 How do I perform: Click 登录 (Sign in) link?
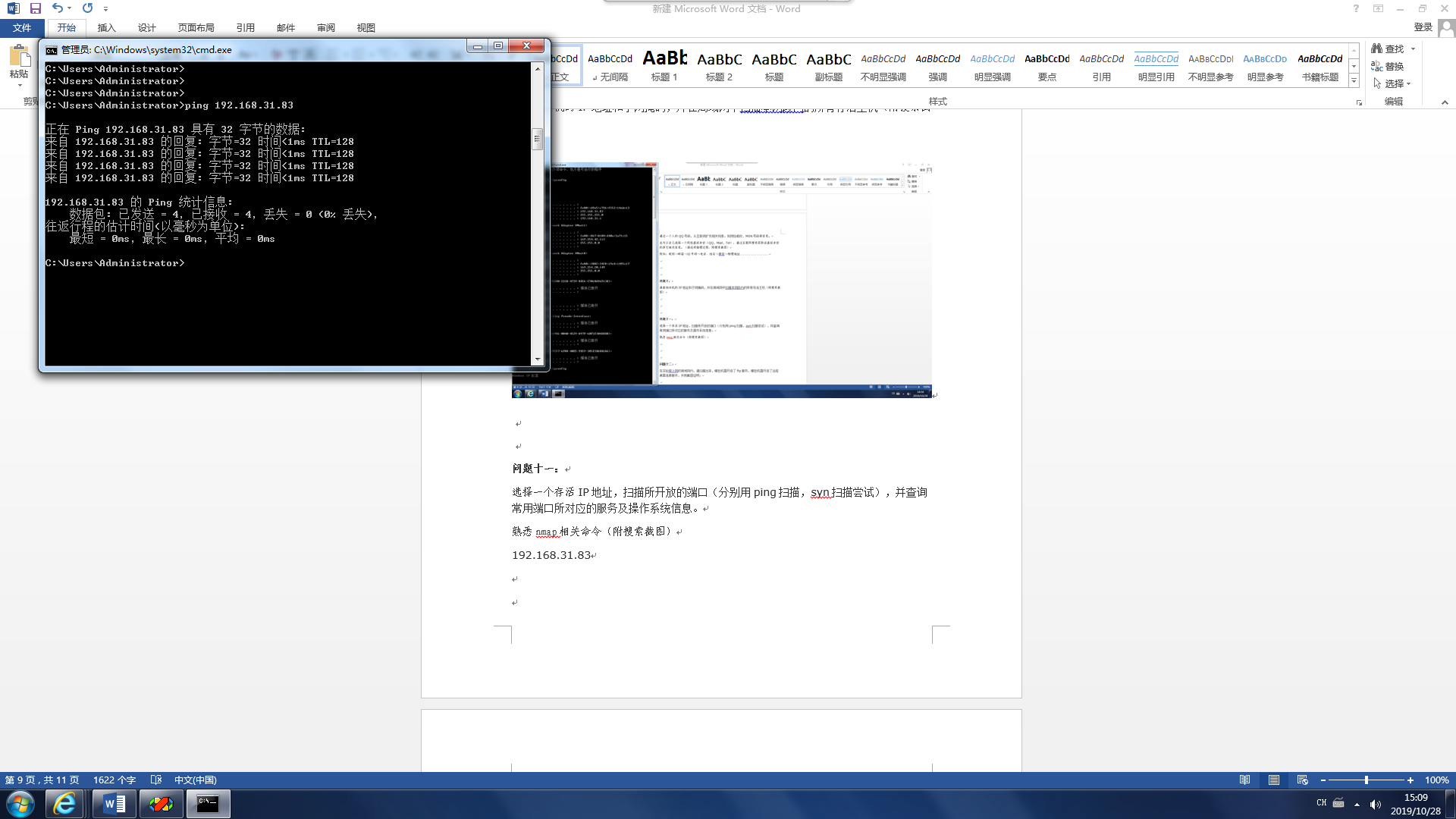tap(1423, 27)
